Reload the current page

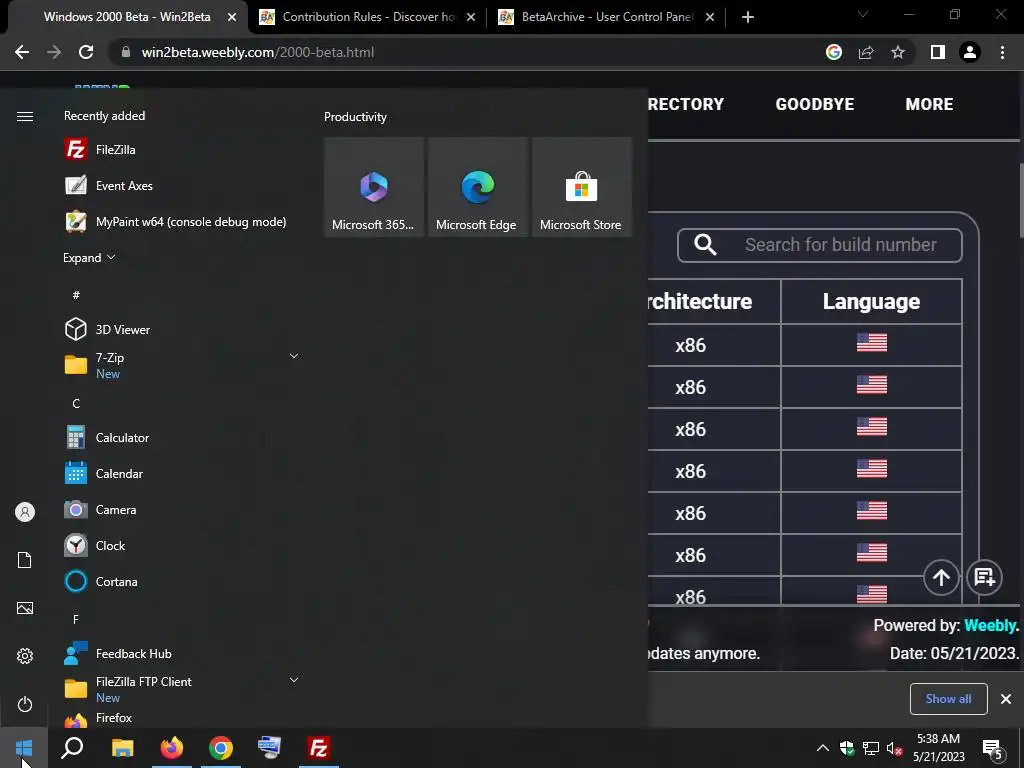point(86,52)
